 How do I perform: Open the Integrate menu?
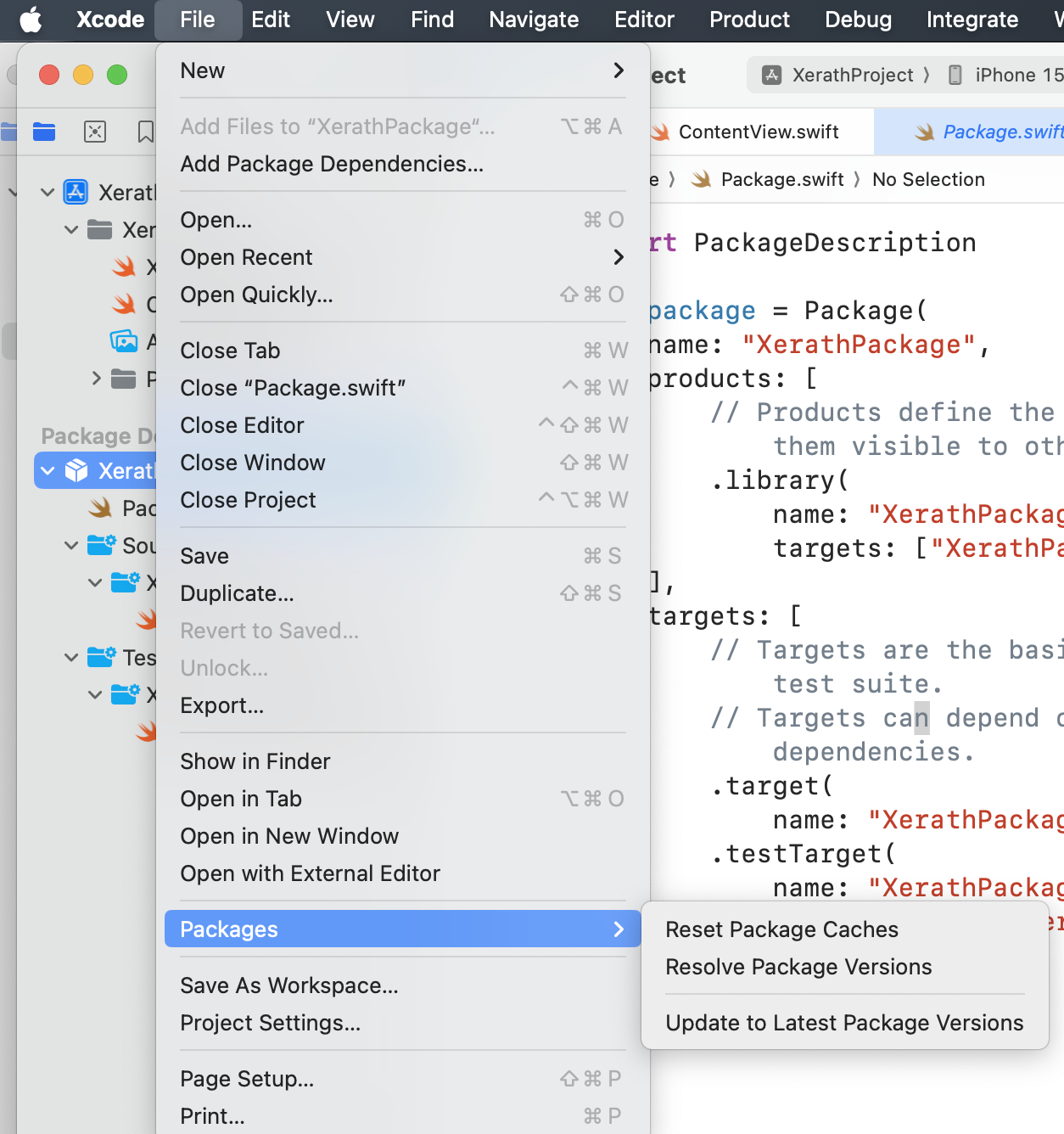[972, 20]
